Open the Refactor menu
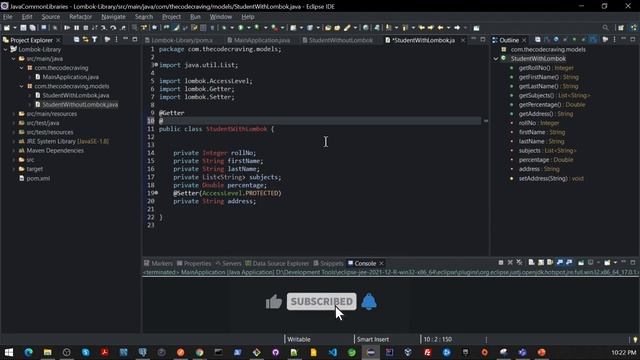 pyautogui.click(x=80, y=17)
